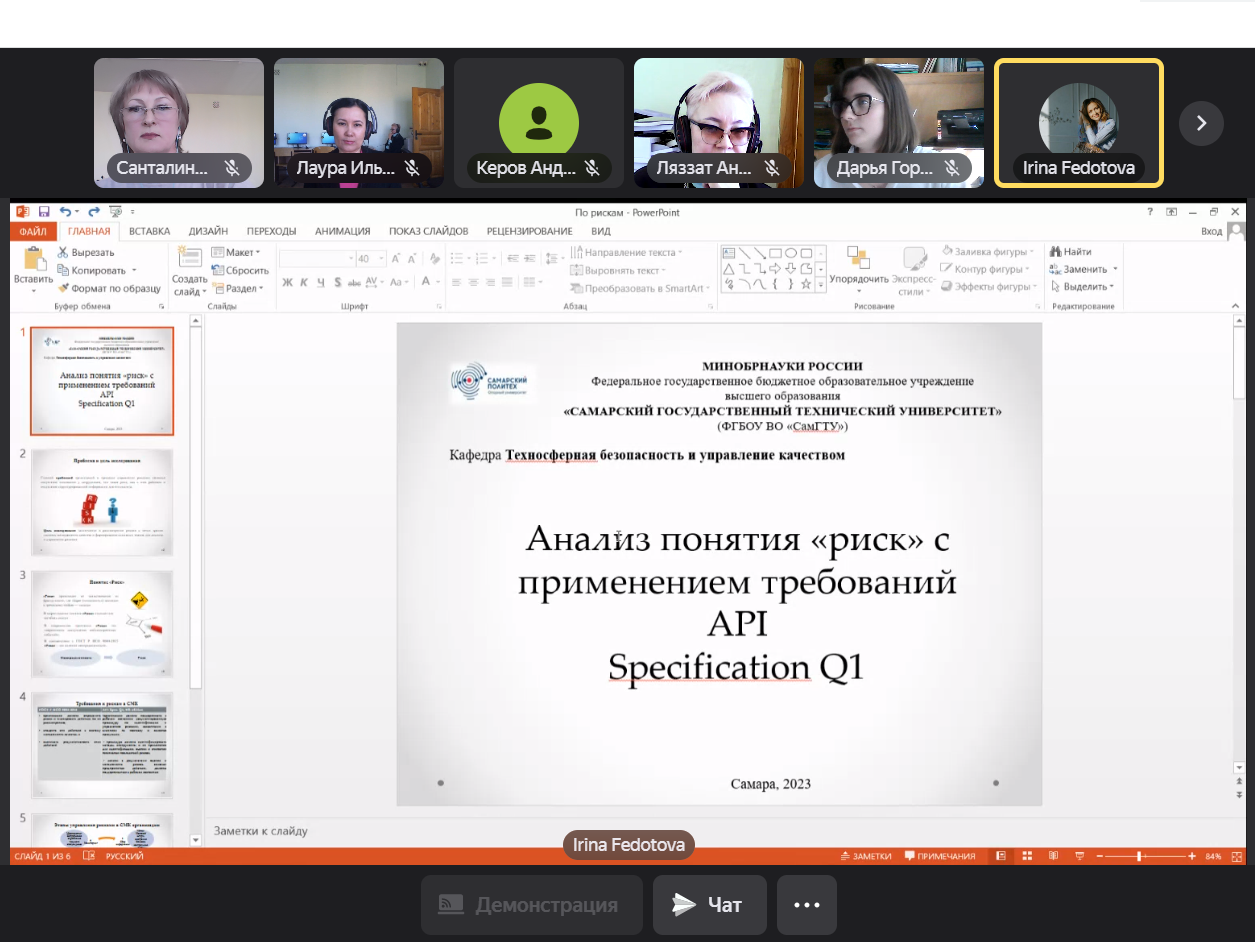Toggle ЗАМЕТКИ notes pane in status bar
The height and width of the screenshot is (942, 1255).
pos(866,857)
